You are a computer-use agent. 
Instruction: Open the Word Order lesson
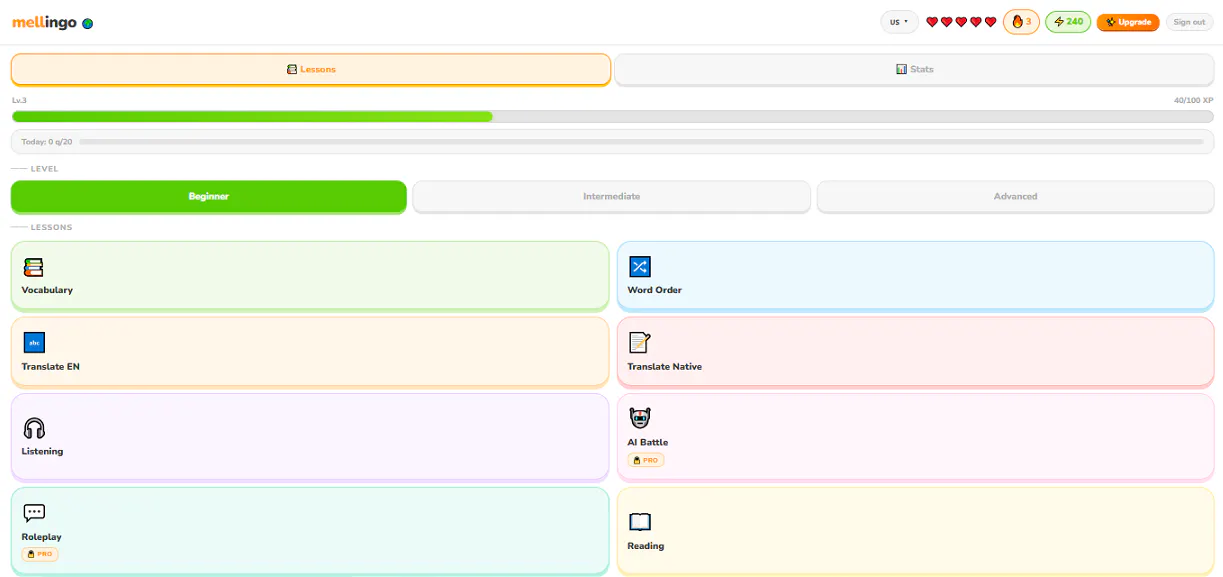click(915, 275)
